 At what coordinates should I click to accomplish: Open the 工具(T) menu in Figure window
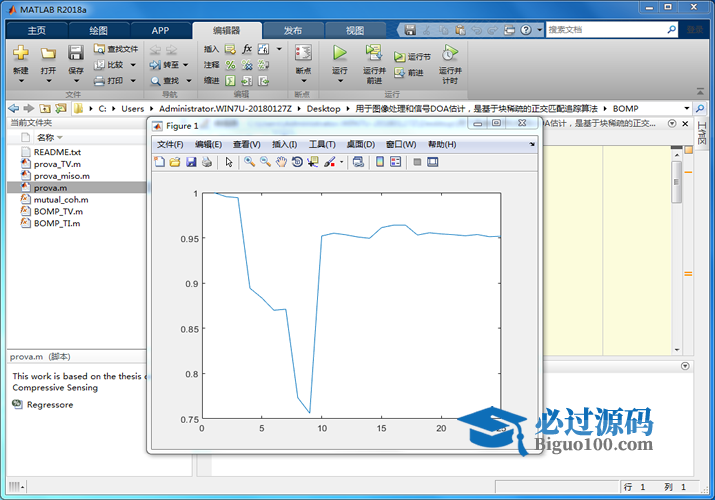click(322, 144)
